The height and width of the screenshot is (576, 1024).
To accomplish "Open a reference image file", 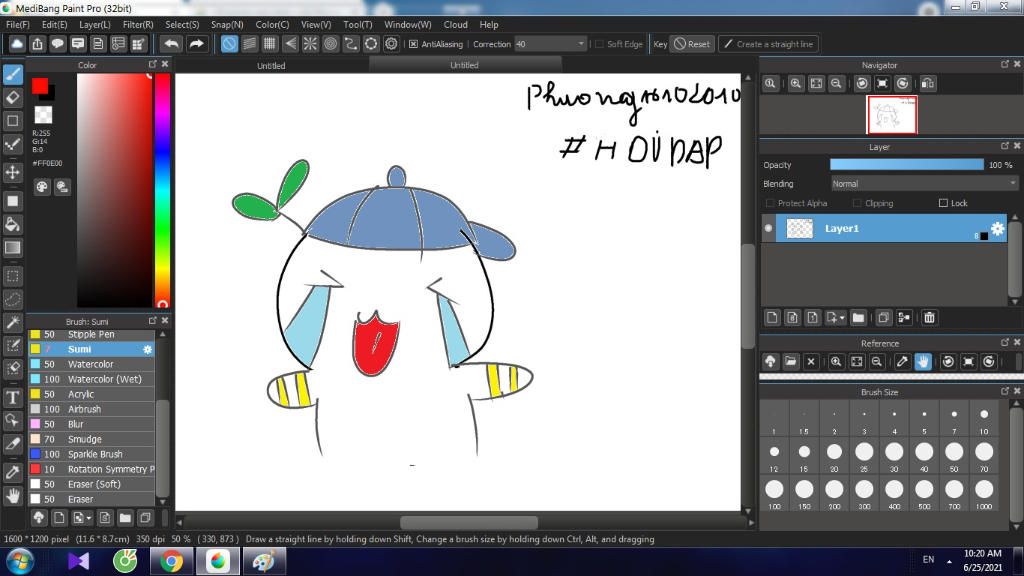I will tap(791, 361).
